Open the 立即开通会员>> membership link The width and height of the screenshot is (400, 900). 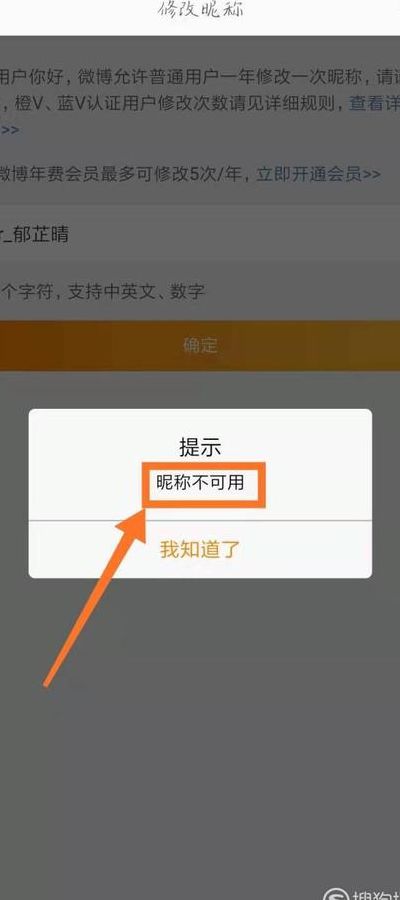pyautogui.click(x=319, y=174)
